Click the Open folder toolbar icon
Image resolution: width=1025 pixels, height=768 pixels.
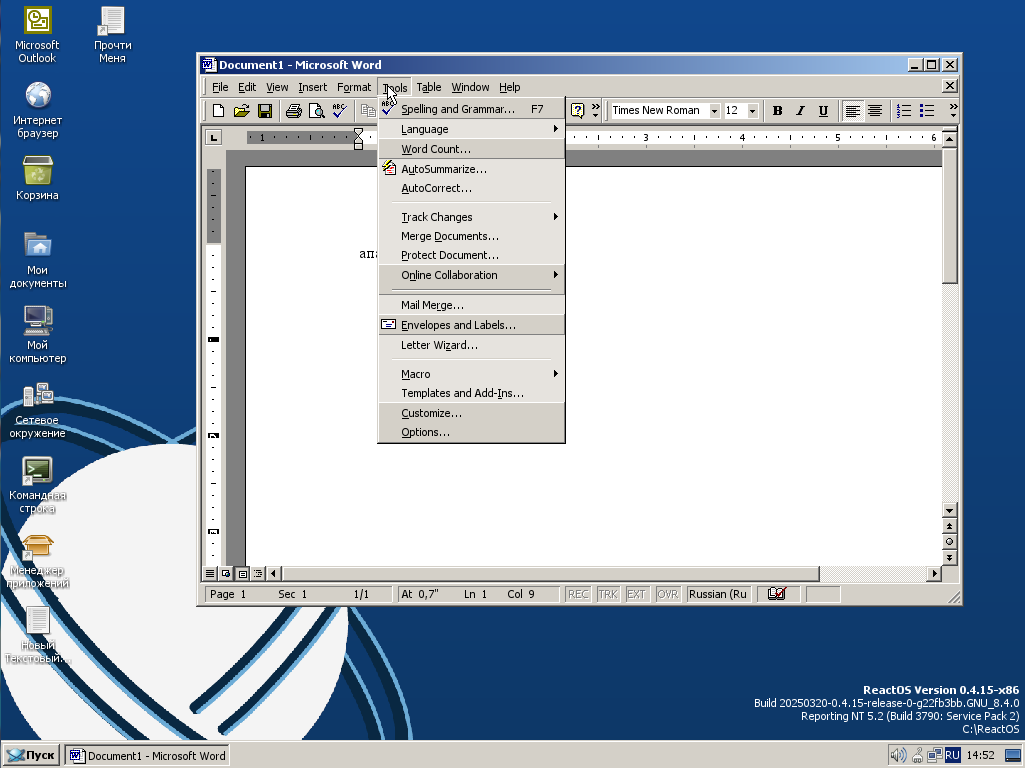(x=241, y=111)
